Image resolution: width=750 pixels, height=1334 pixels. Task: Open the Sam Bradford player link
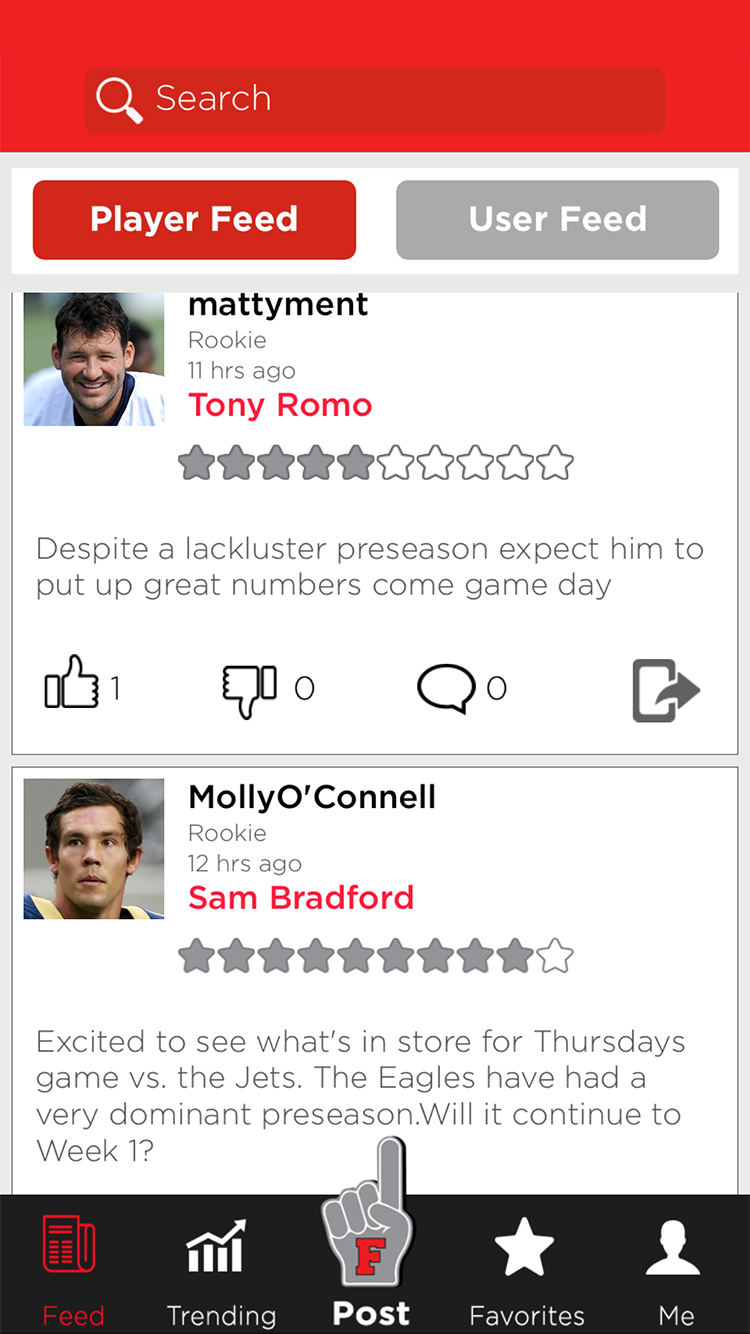pyautogui.click(x=301, y=898)
